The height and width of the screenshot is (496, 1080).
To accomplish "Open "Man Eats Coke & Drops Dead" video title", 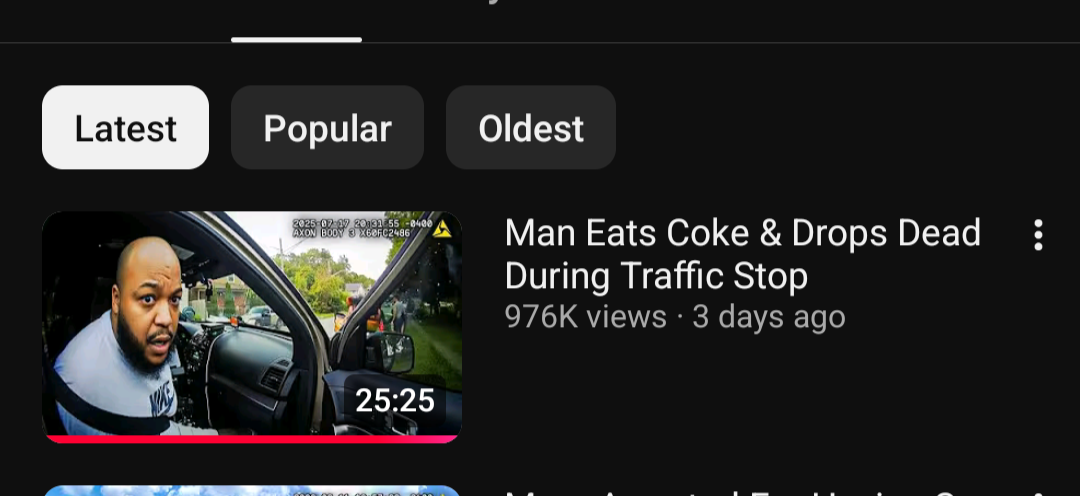I will coord(742,254).
